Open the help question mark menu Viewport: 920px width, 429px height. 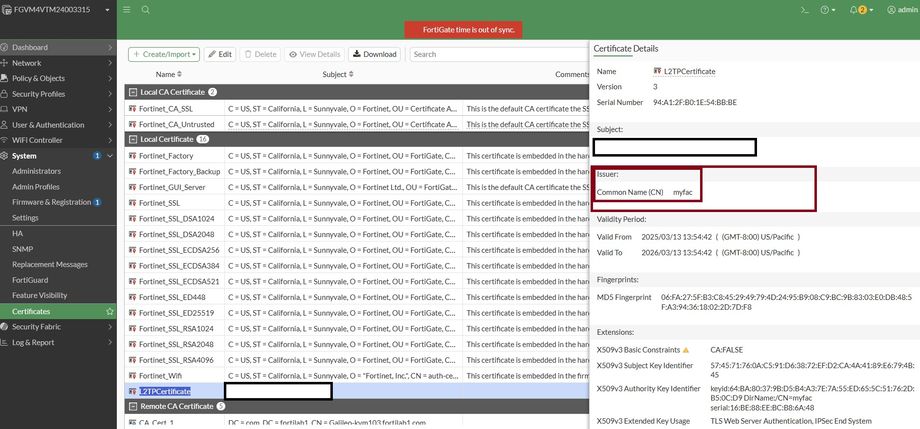(828, 10)
